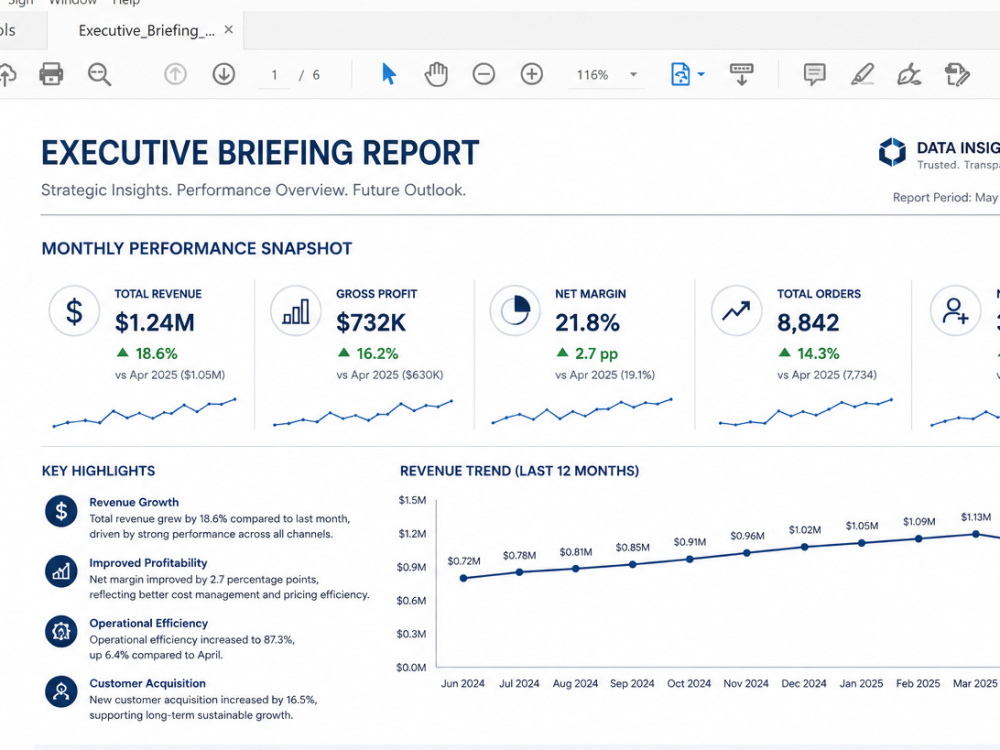Add a sticky note comment
Viewport: 1000px width, 750px height.
click(x=814, y=75)
